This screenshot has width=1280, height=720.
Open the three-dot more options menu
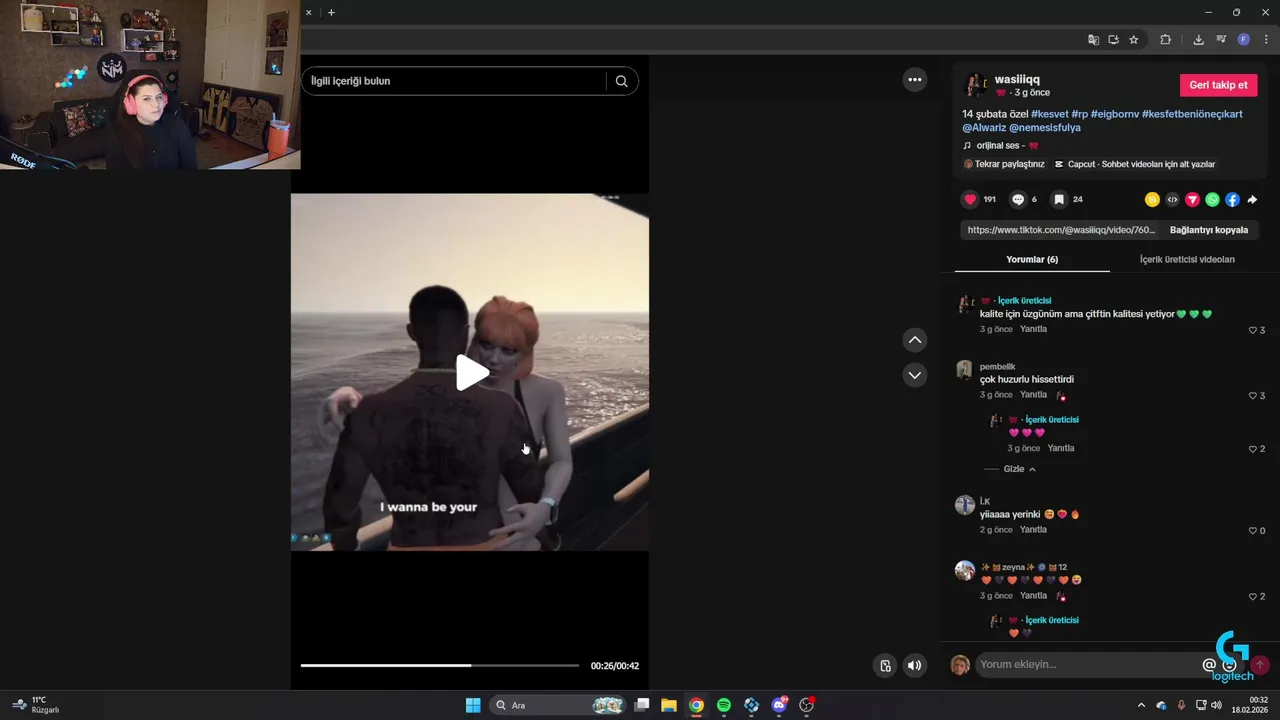pos(915,80)
